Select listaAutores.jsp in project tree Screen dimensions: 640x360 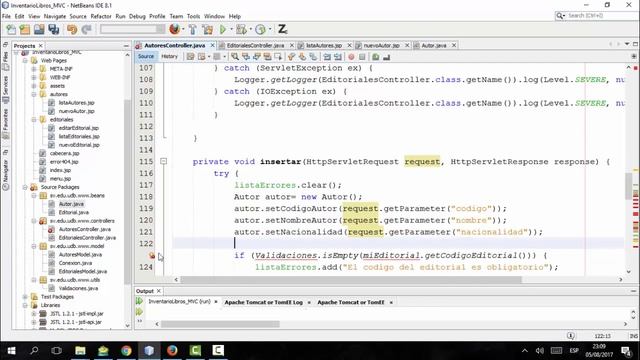pyautogui.click(x=76, y=103)
